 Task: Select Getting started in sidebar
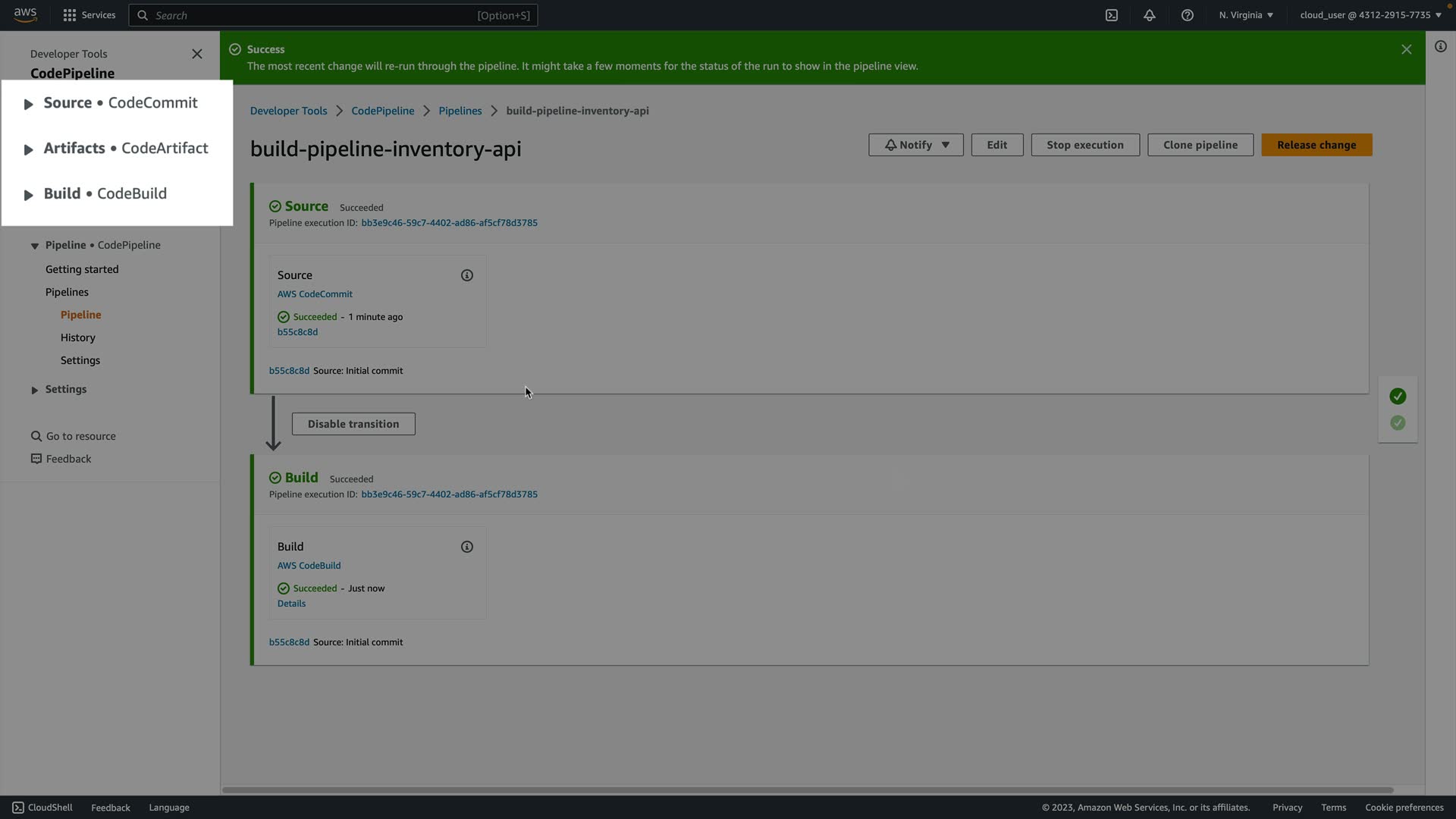pyautogui.click(x=82, y=269)
